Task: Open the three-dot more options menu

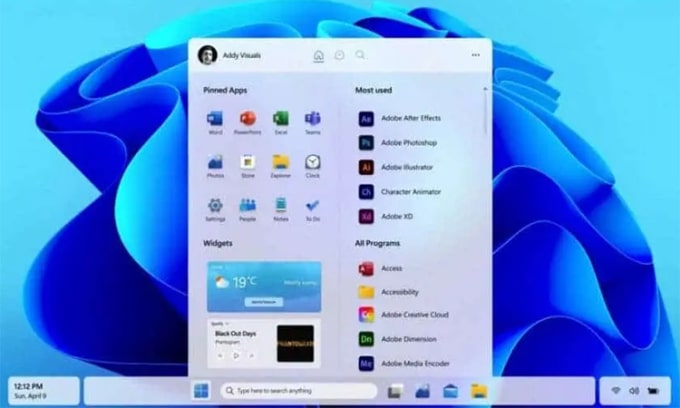Action: click(476, 55)
